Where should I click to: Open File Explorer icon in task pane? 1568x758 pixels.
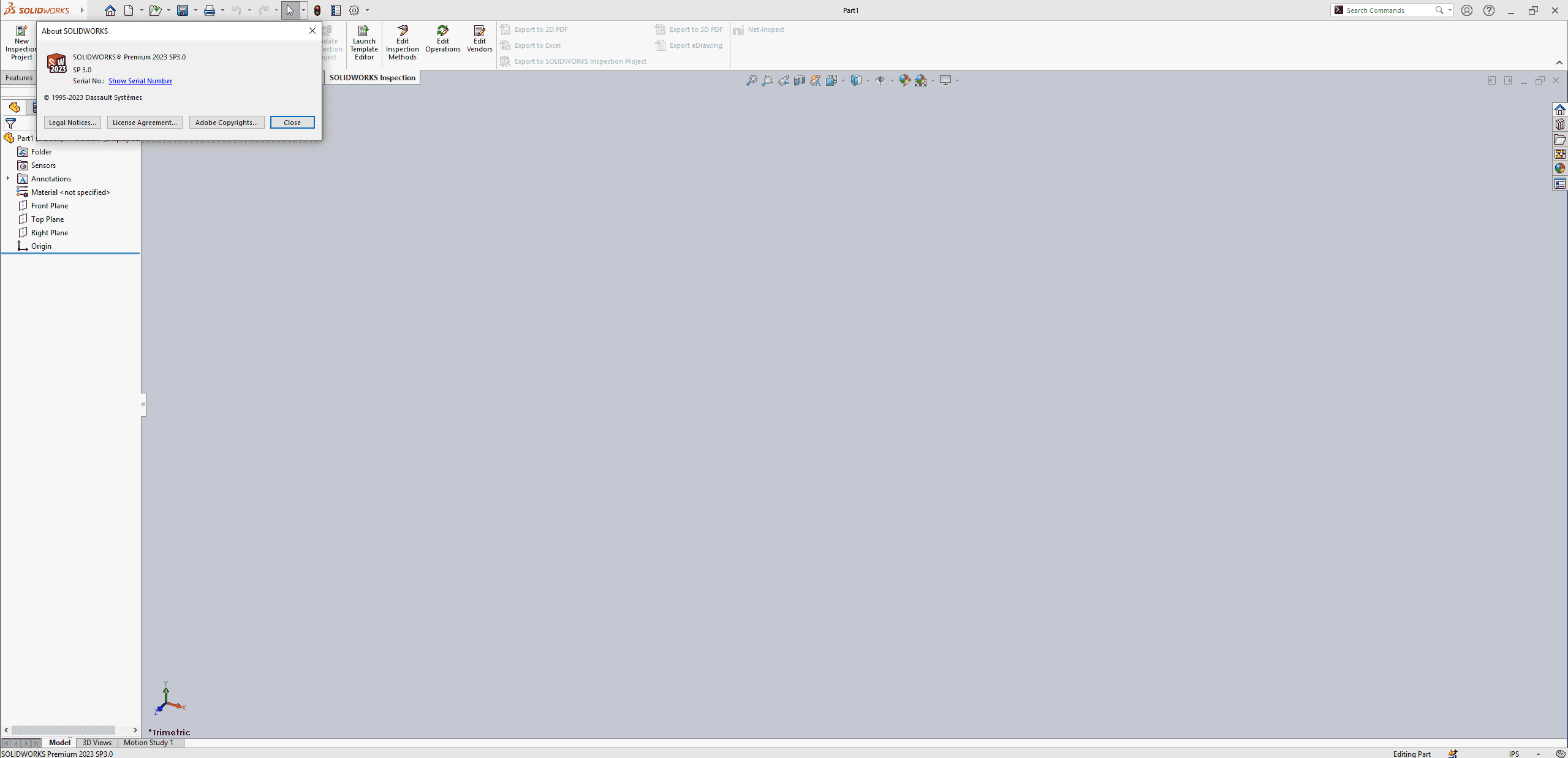[1560, 140]
